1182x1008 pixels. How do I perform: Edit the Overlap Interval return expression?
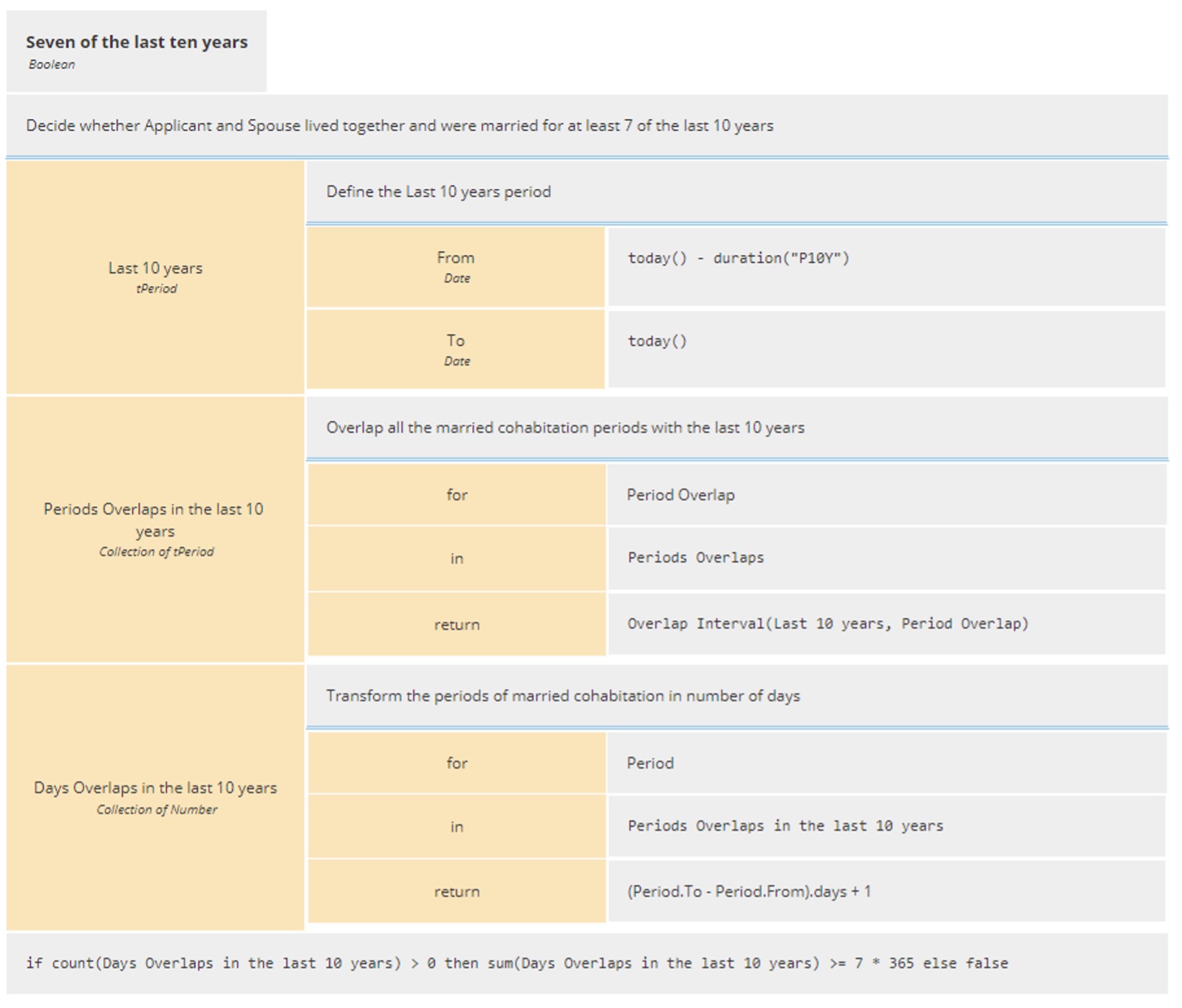pos(827,624)
